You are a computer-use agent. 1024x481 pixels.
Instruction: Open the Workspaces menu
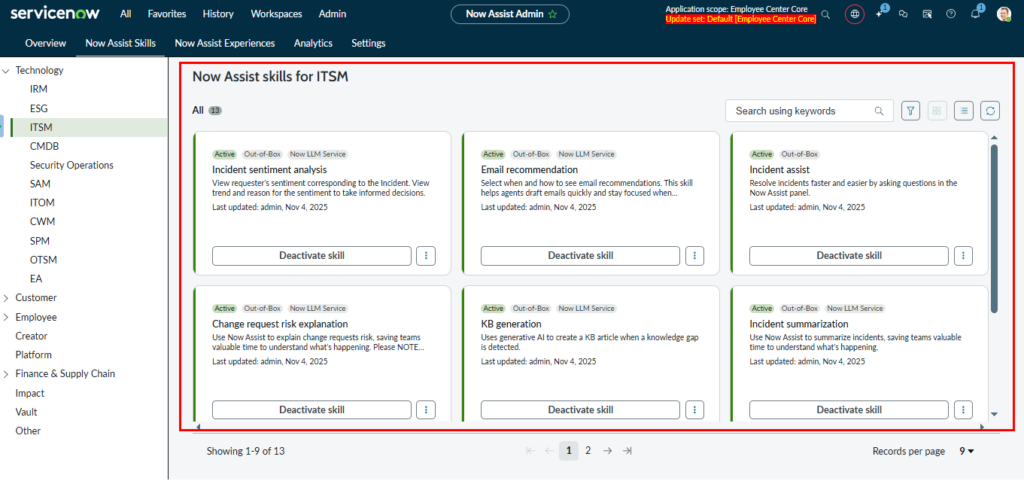tap(276, 14)
